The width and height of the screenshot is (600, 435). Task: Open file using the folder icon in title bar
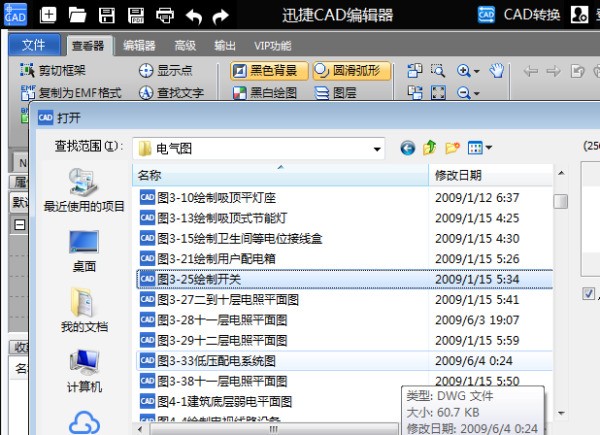77,15
